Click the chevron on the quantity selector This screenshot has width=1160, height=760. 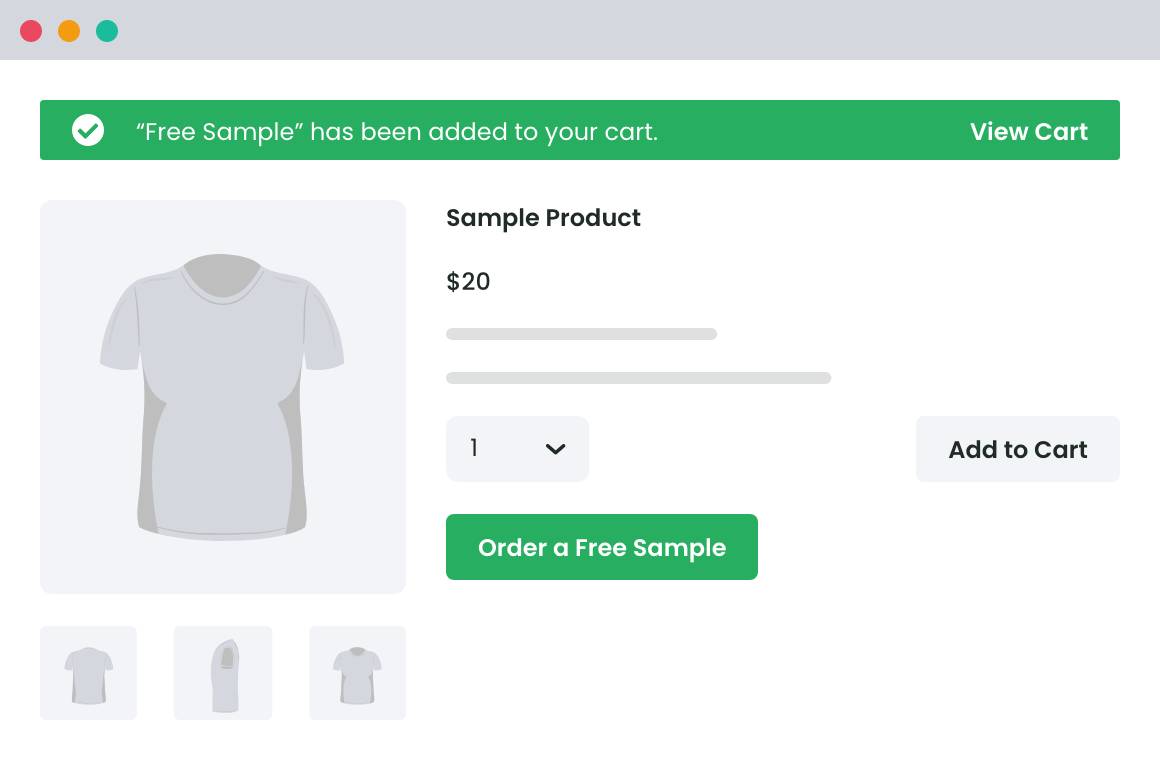(x=555, y=449)
